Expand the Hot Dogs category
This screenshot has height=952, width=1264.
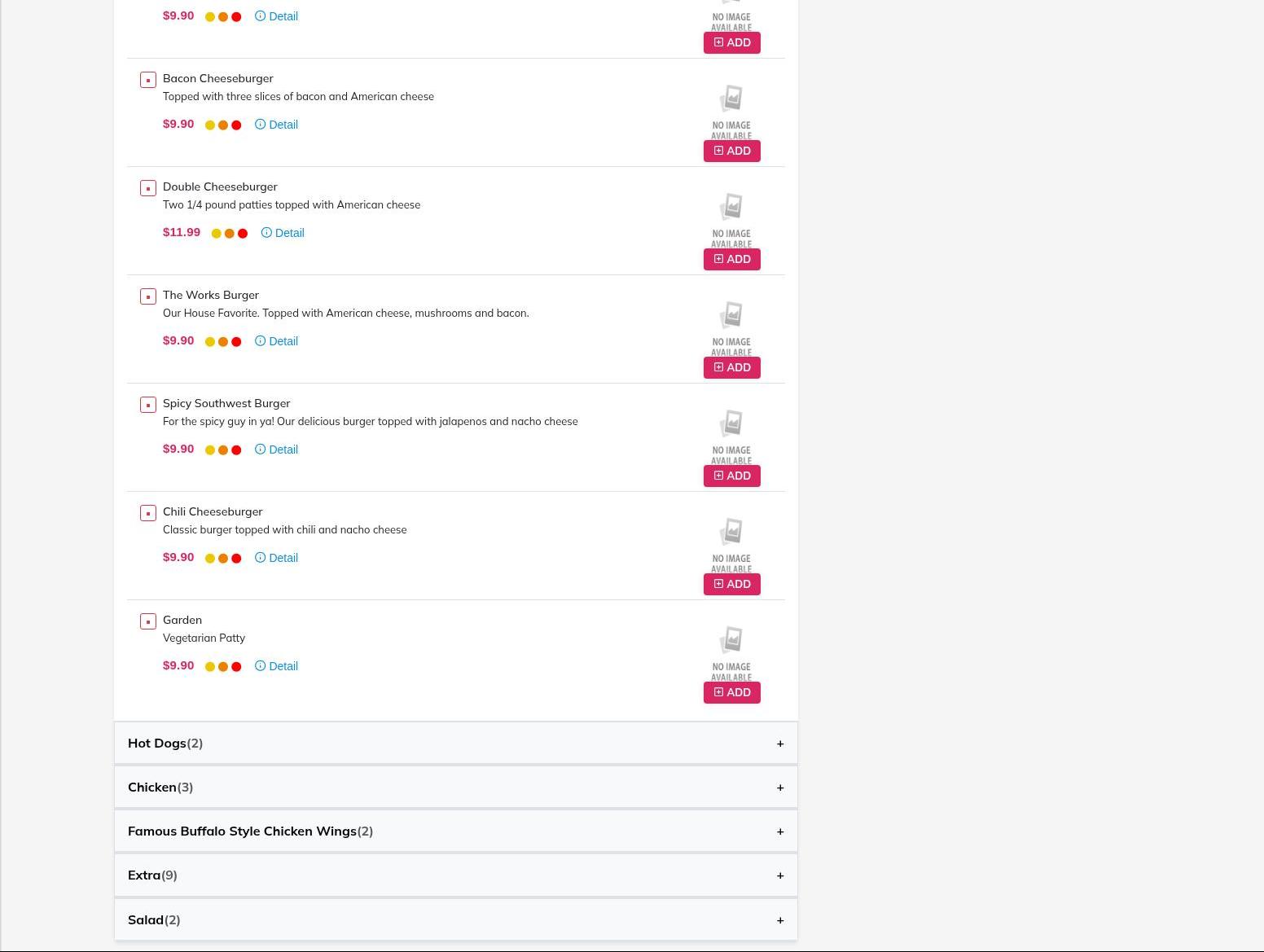780,744
